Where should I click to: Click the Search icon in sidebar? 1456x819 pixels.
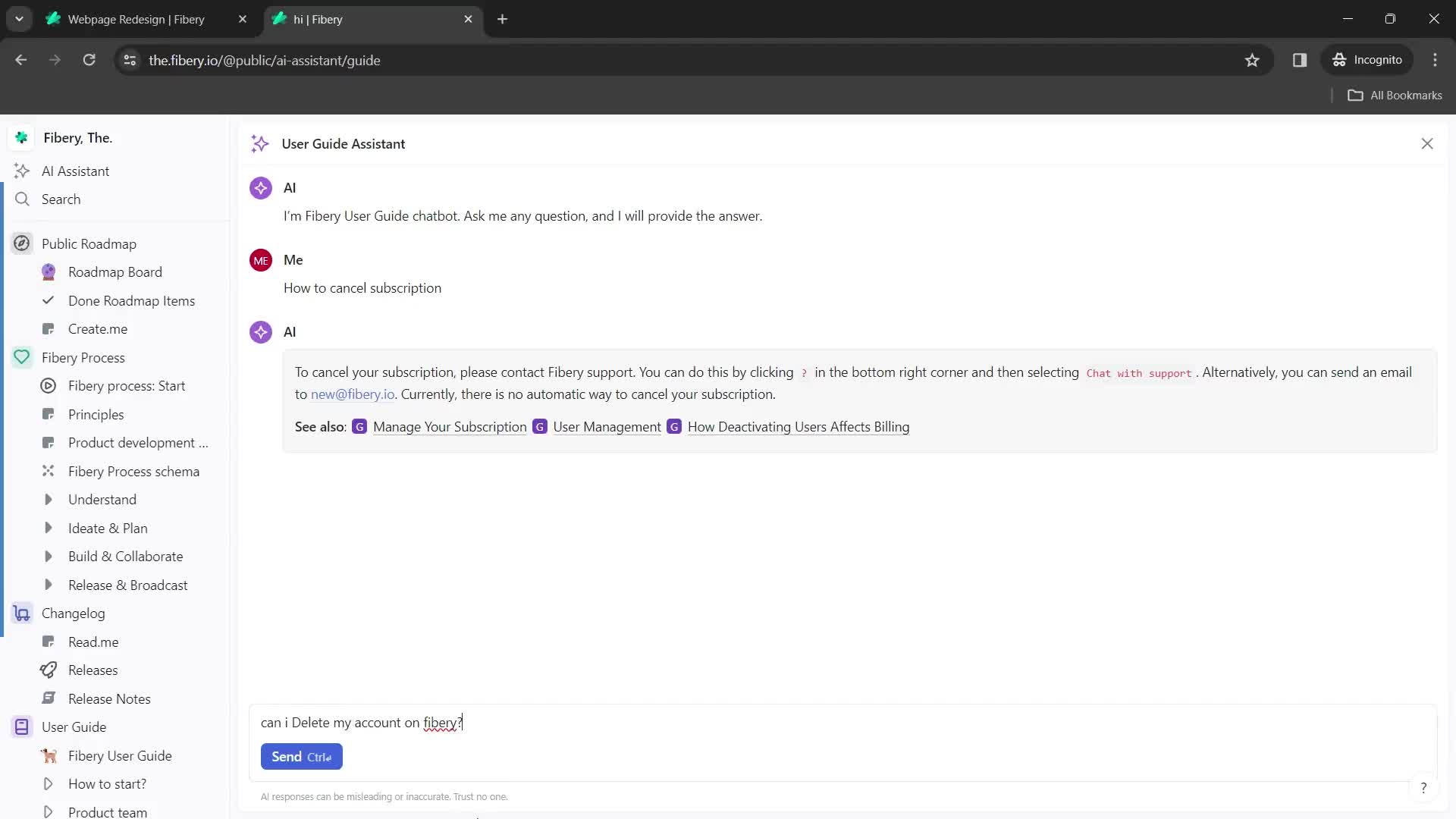[x=22, y=200]
